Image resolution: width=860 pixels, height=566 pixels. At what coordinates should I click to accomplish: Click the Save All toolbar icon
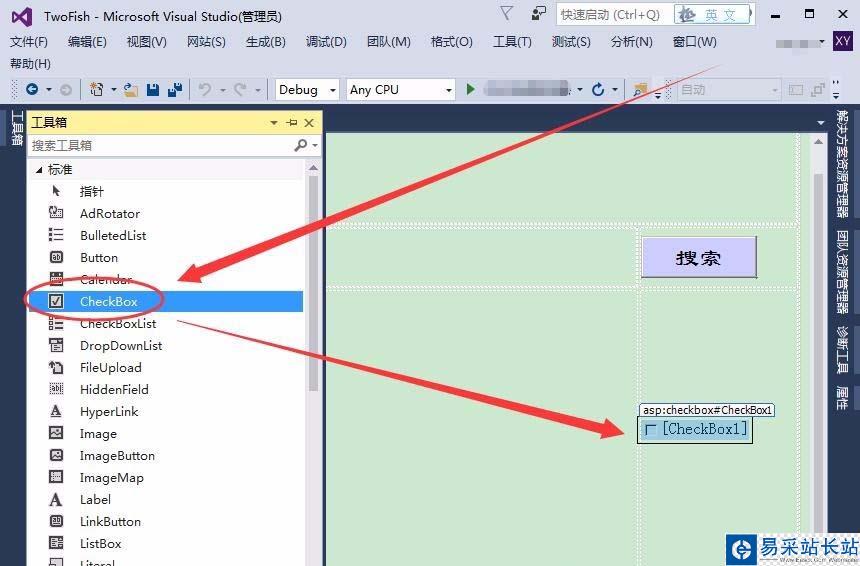[175, 89]
